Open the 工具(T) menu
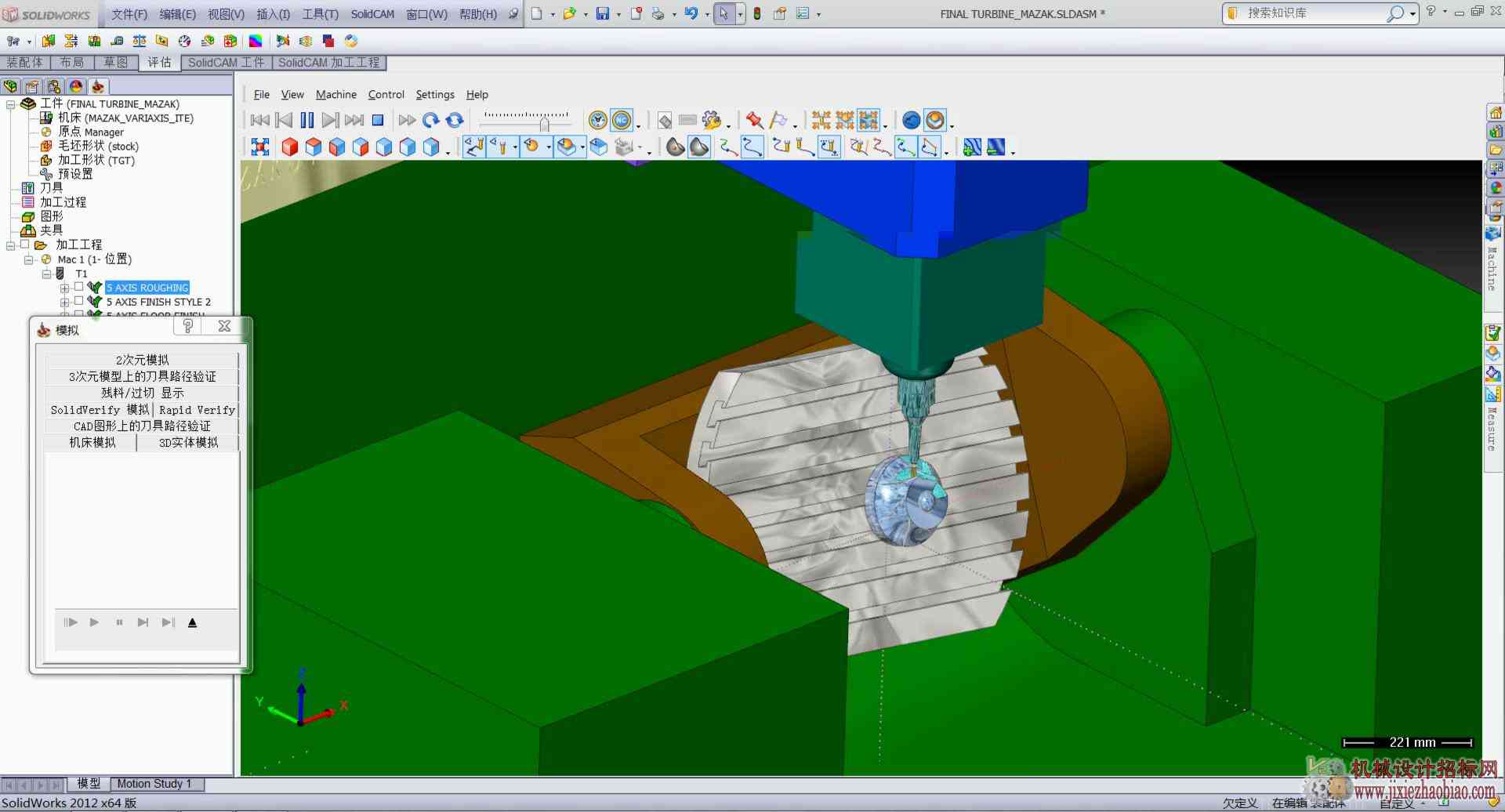 tap(321, 14)
